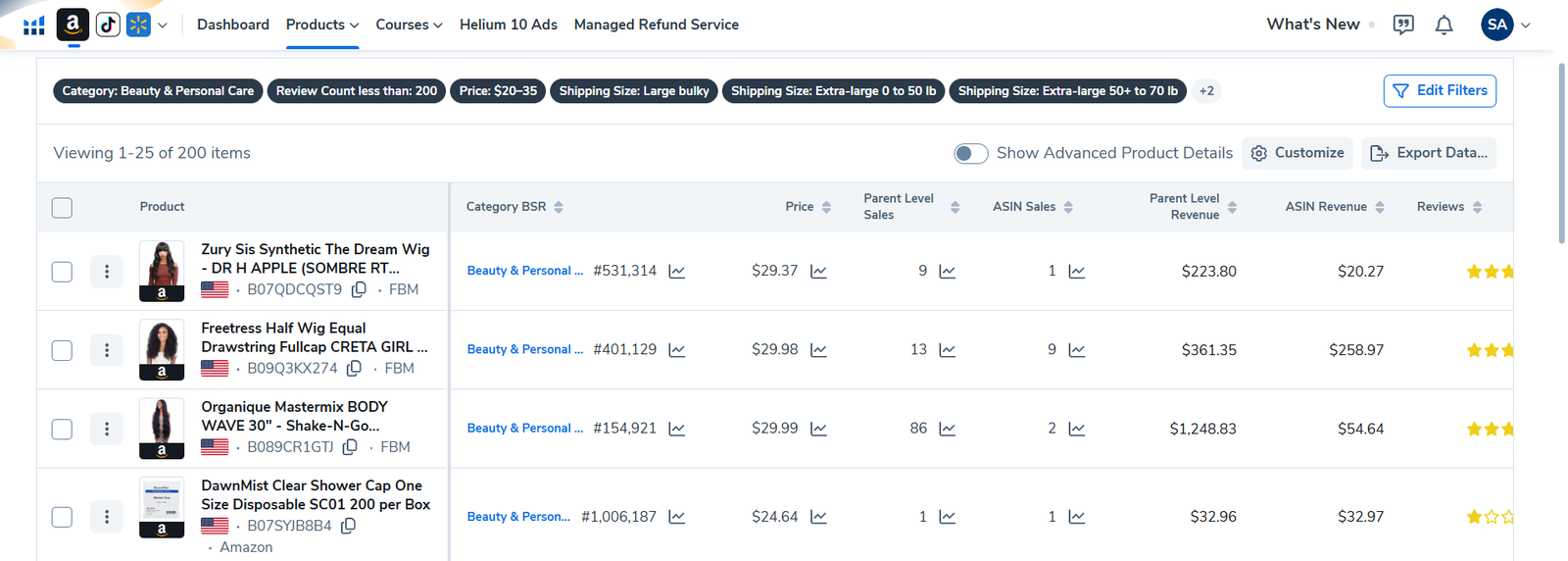The width and height of the screenshot is (1568, 561).
Task: Open three-dot menu for DawnMist row
Action: [x=107, y=517]
